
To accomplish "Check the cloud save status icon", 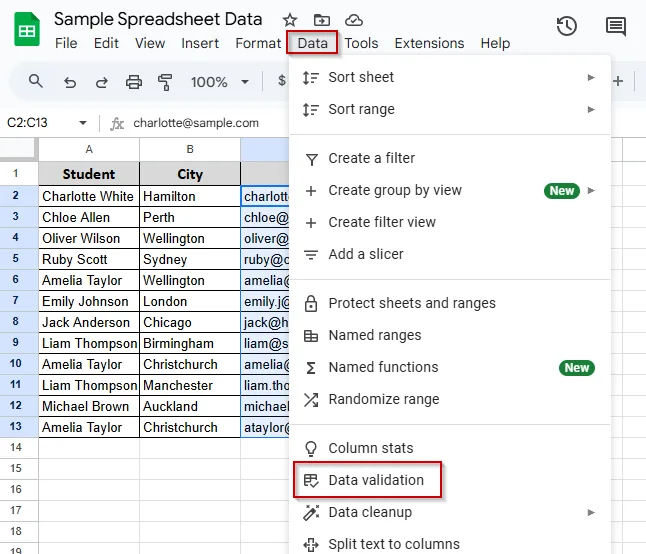I will pyautogui.click(x=353, y=20).
